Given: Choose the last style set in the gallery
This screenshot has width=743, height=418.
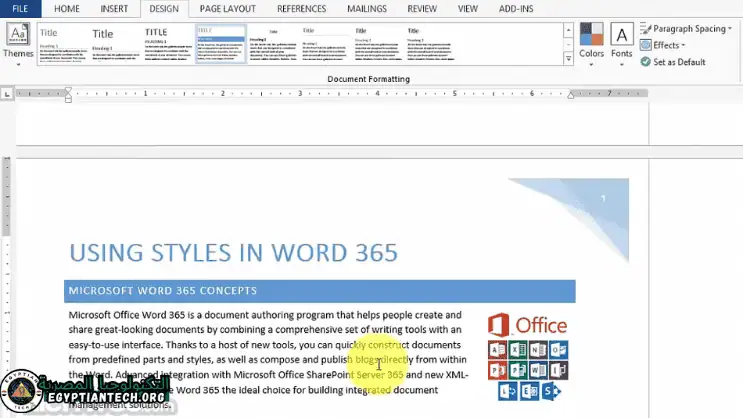Looking at the screenshot, I should pos(430,44).
